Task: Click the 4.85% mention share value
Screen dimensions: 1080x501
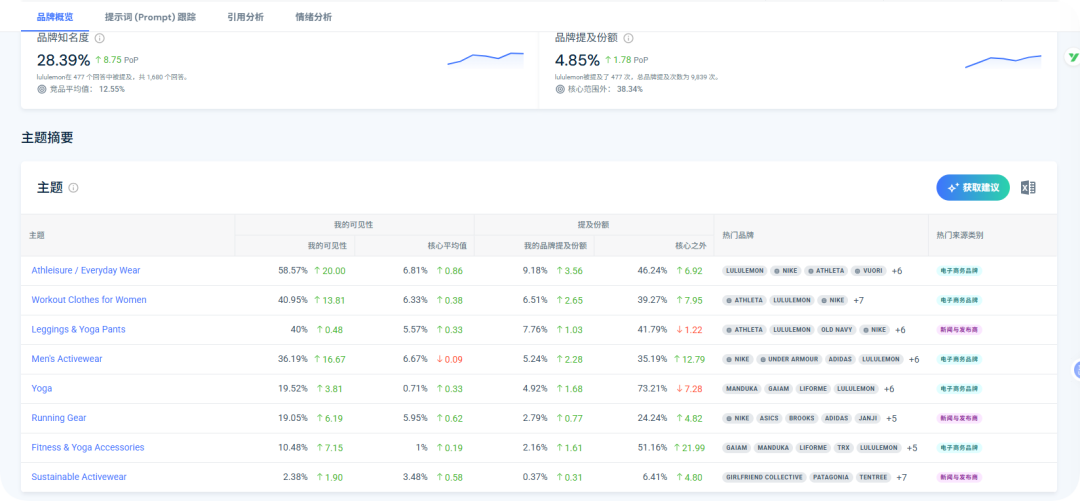Action: point(577,60)
